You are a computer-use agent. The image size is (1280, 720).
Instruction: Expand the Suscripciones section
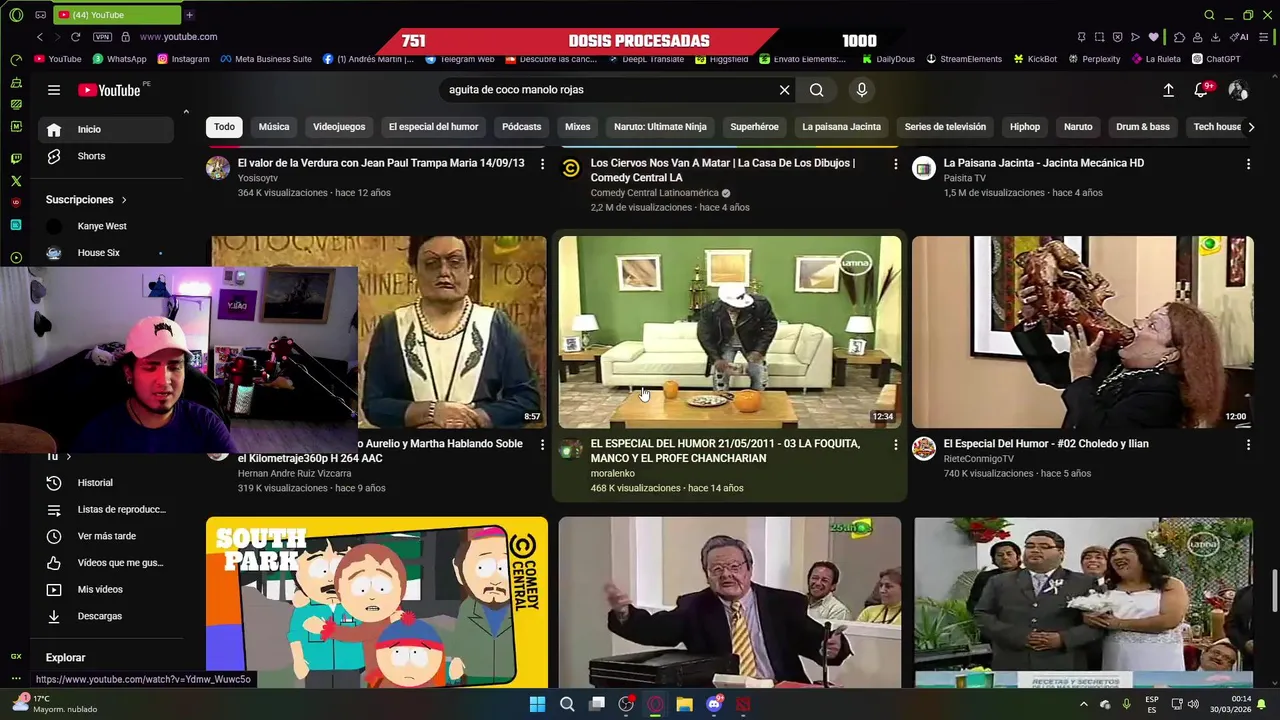point(86,200)
